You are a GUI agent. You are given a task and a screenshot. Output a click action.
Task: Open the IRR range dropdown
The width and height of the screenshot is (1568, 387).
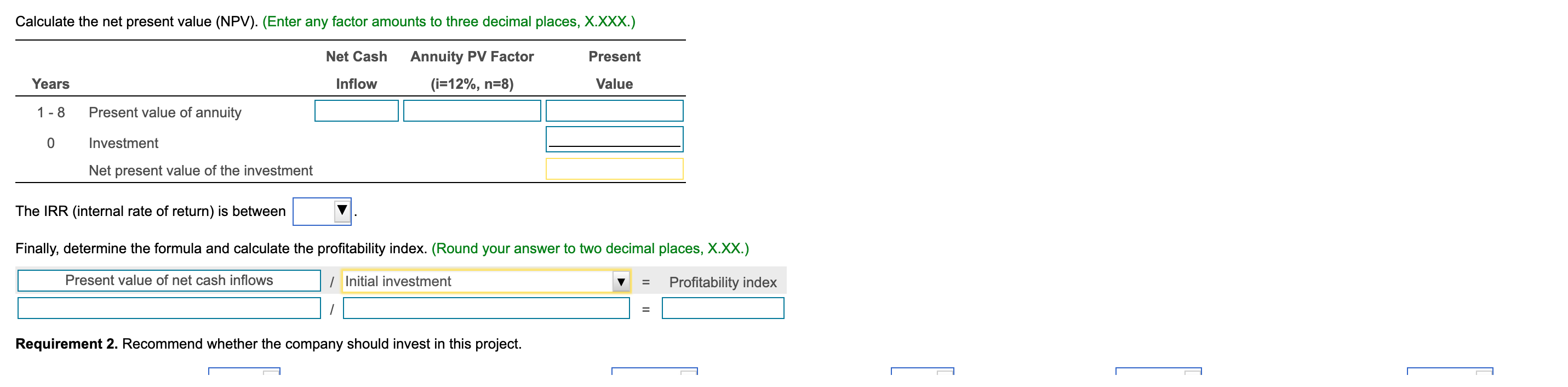(x=322, y=212)
